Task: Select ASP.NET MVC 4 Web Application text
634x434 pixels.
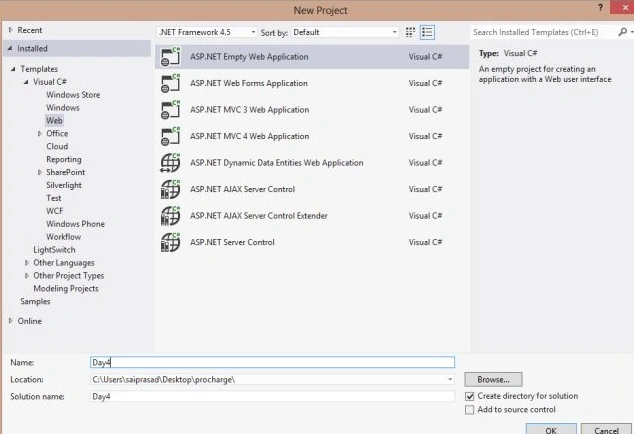Action: coord(249,136)
